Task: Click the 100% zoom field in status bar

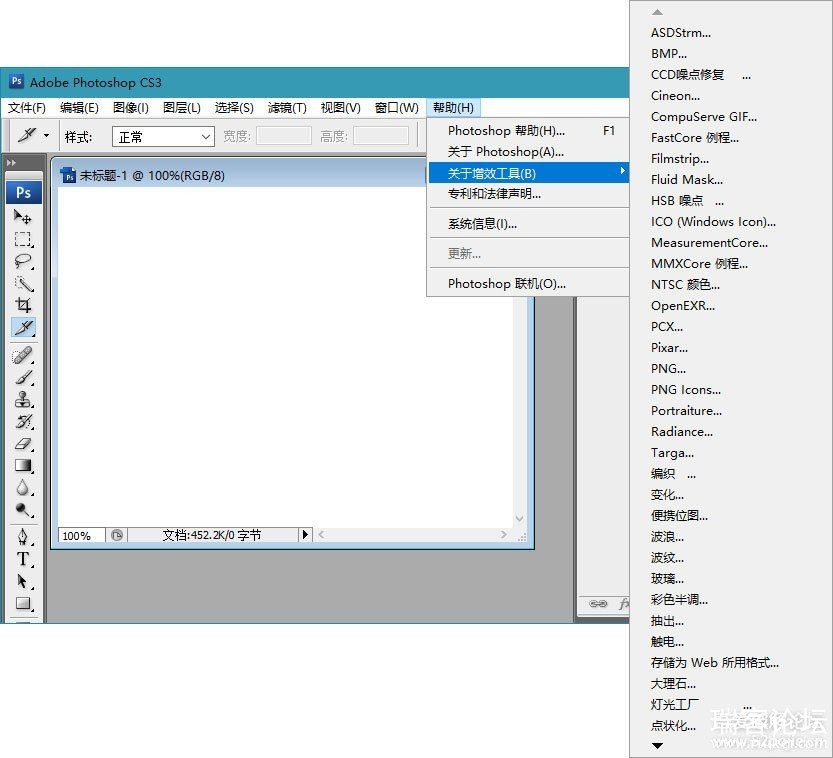Action: [x=81, y=535]
